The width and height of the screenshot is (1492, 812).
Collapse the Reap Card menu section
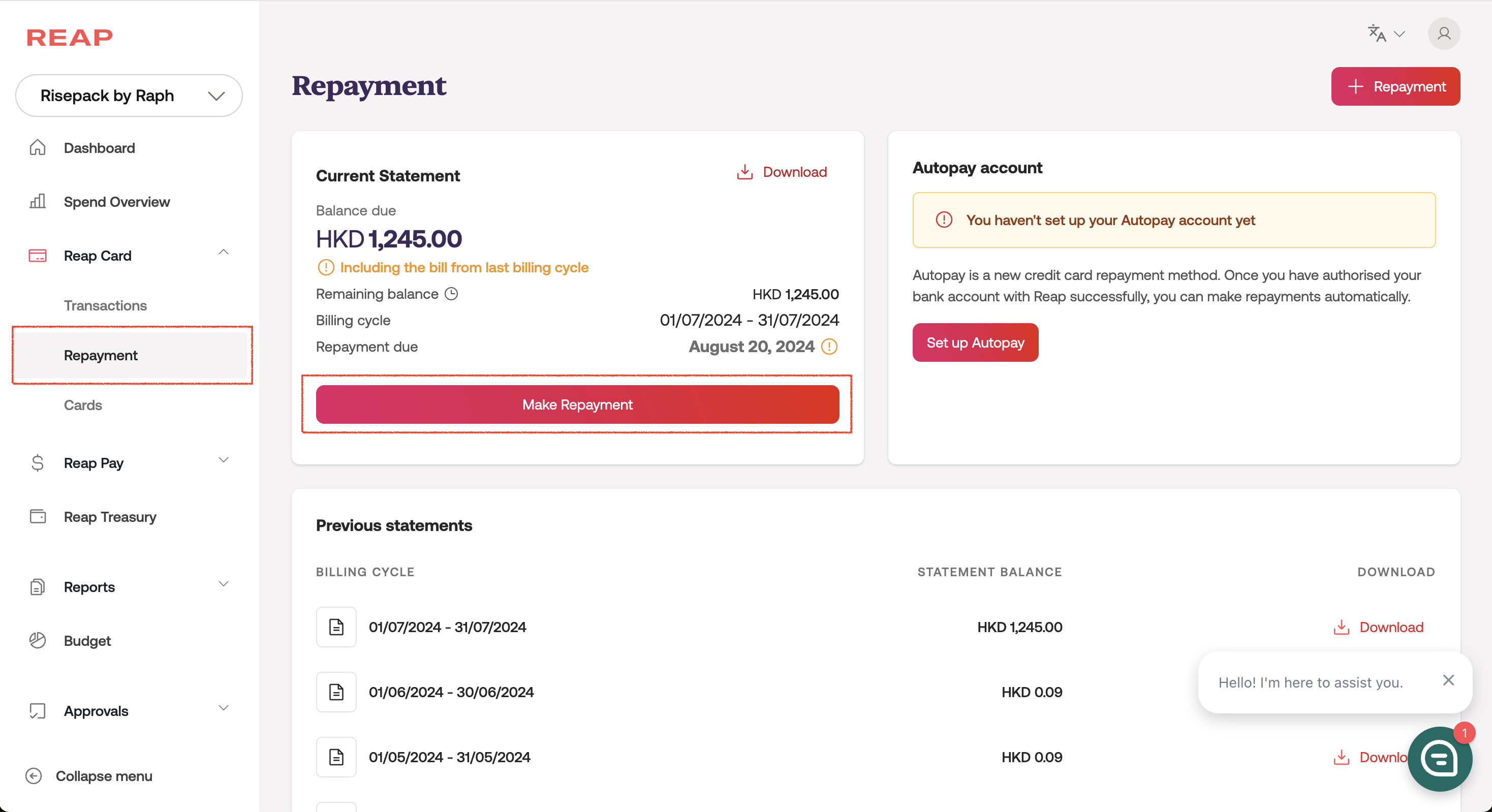224,253
